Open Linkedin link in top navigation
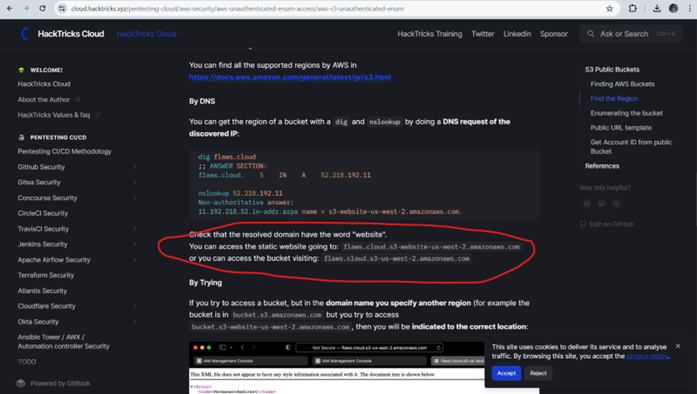The height and width of the screenshot is (394, 697). point(517,34)
